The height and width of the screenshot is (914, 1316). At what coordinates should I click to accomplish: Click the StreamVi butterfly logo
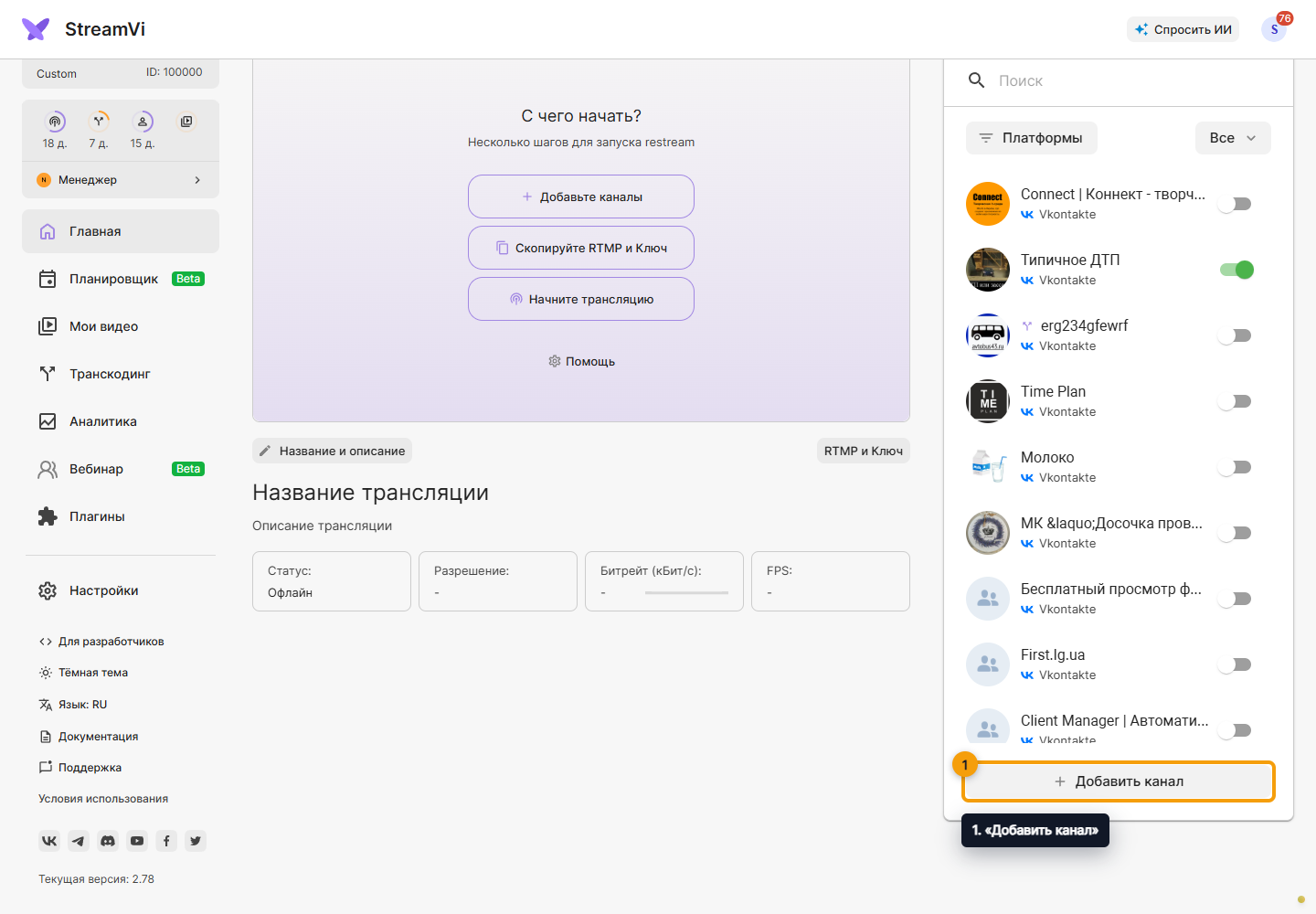click(x=36, y=29)
